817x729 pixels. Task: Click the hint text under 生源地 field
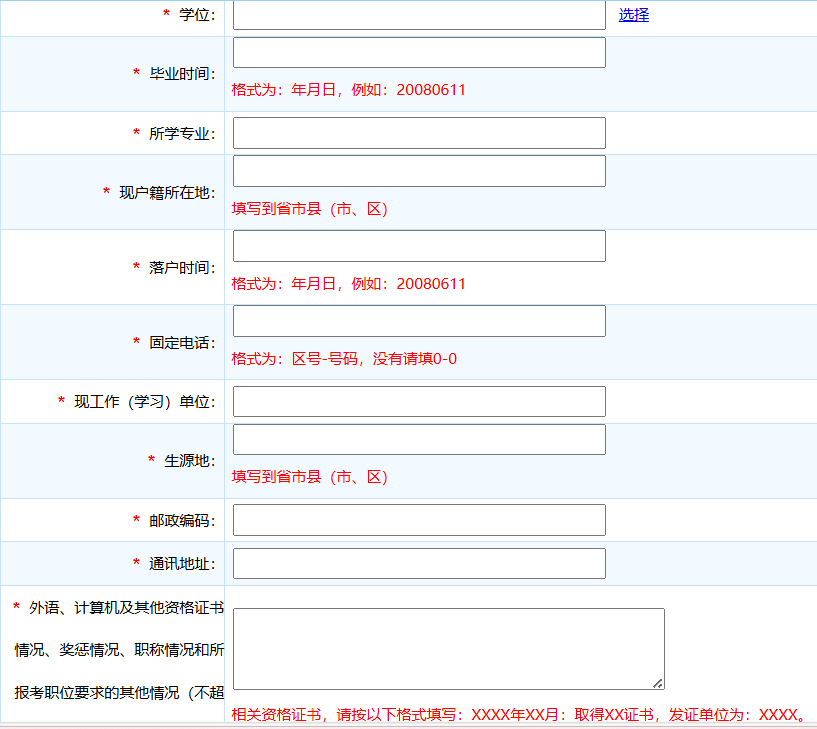click(309, 477)
